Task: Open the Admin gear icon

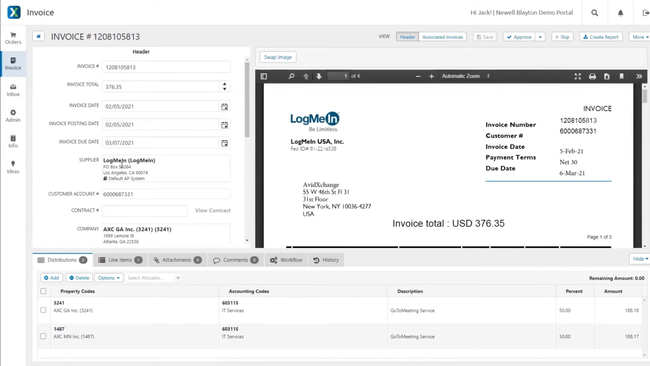Action: click(13, 116)
